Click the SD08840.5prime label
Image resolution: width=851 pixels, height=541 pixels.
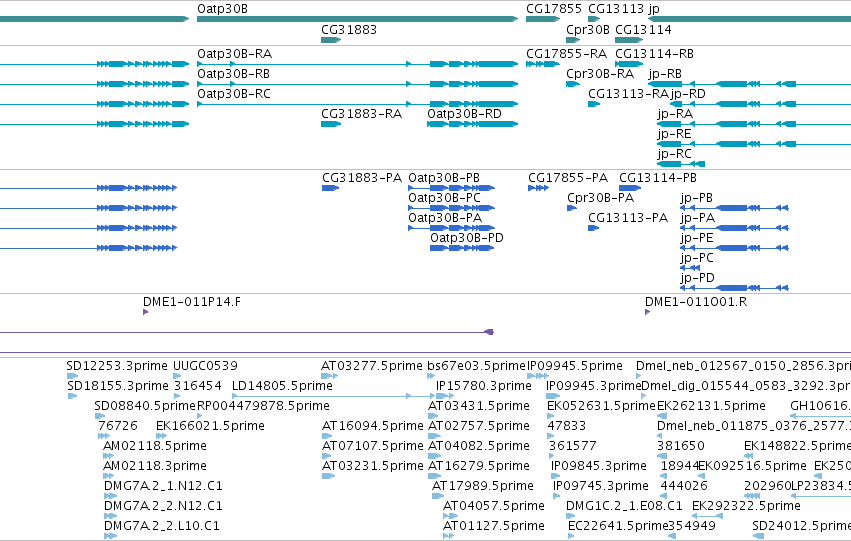144,406
